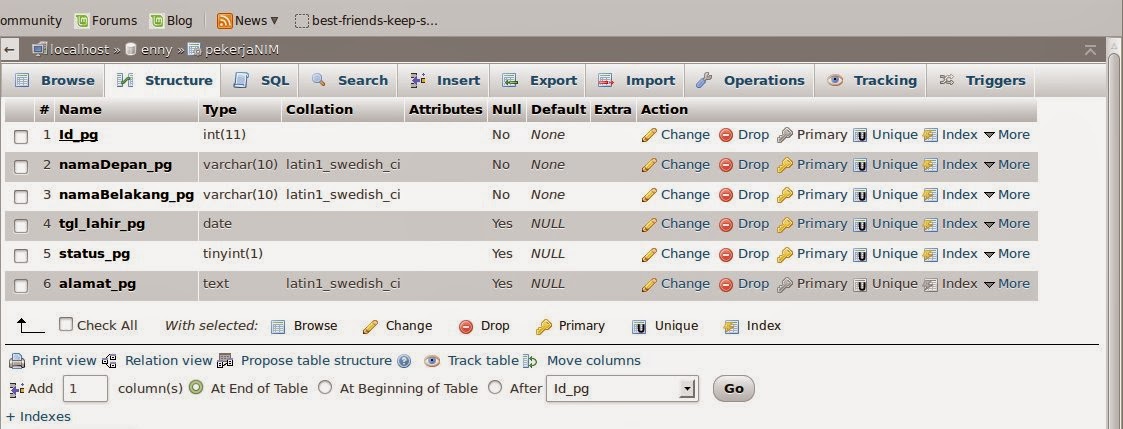Tick the checkbox for alamat_pg column

point(21,286)
